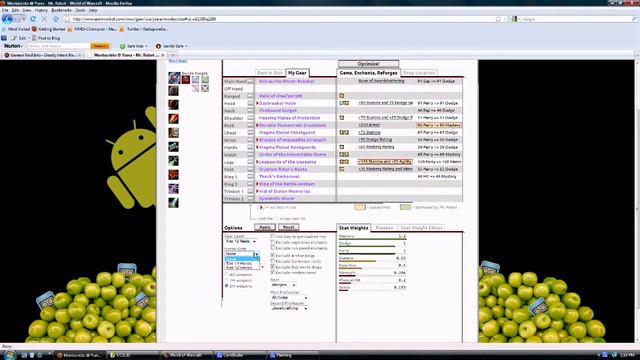Open the Ring of the Battle Anthem item link
This screenshot has width=640, height=360.
287,184
